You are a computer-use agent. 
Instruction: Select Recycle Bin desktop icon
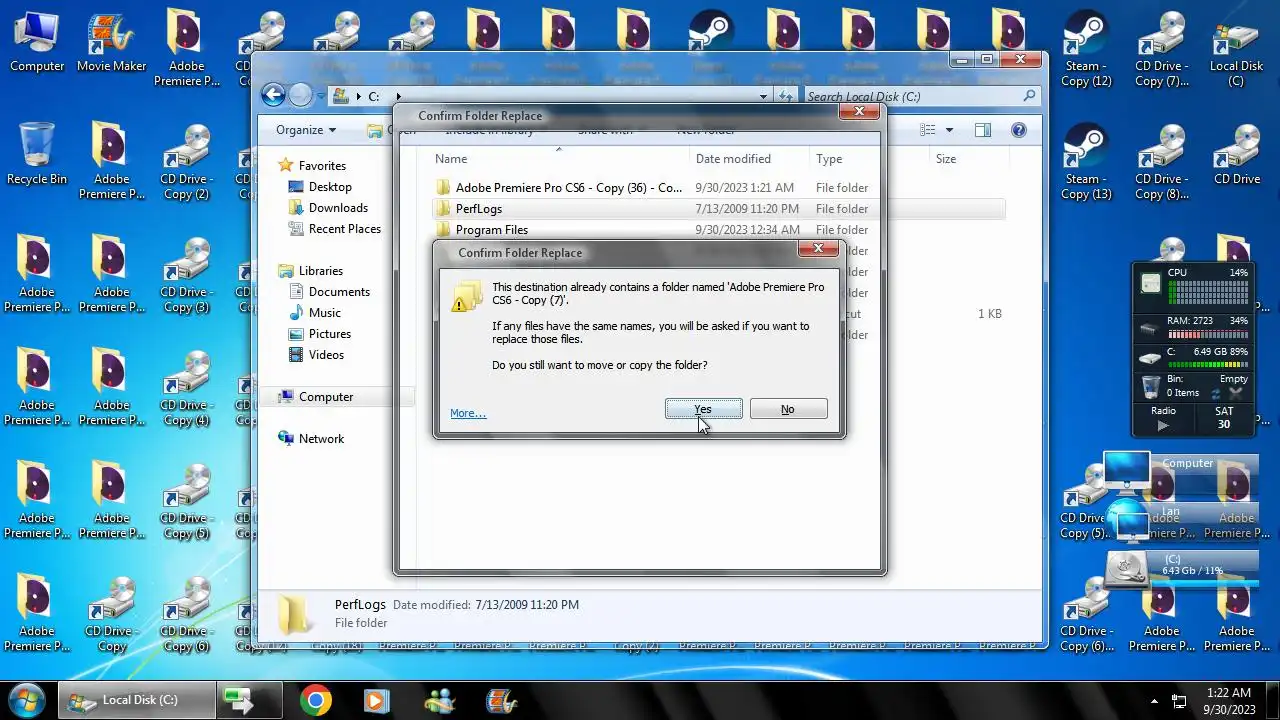pos(37,155)
